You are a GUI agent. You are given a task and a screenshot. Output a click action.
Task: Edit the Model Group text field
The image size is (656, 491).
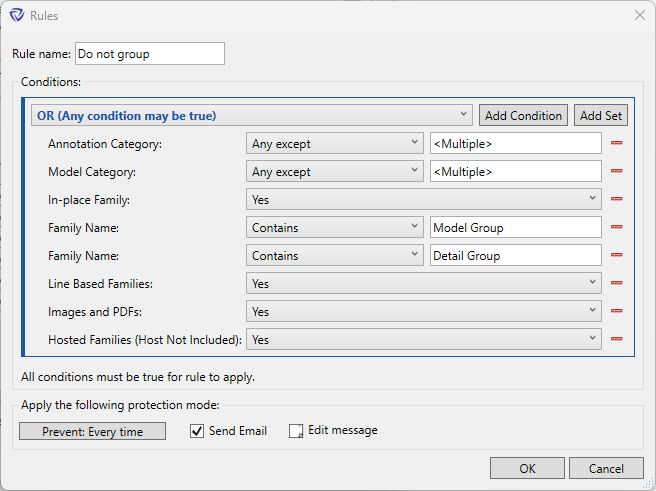[x=516, y=228]
